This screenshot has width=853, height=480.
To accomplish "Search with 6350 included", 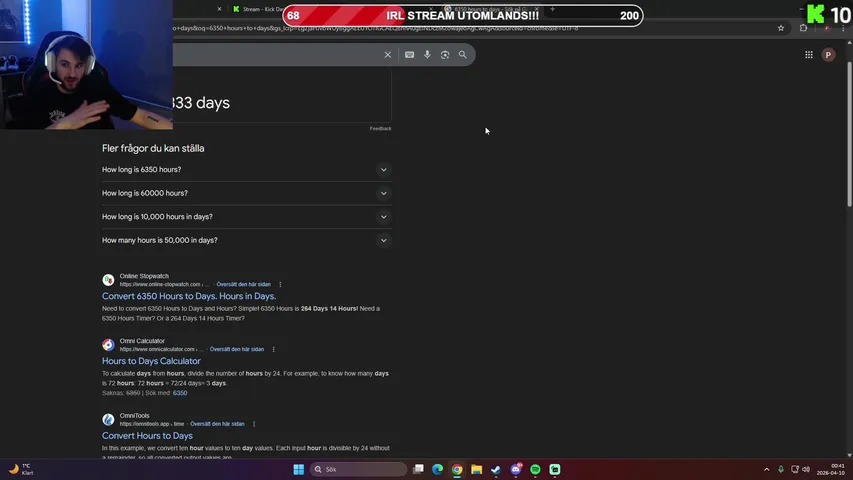I will [180, 393].
